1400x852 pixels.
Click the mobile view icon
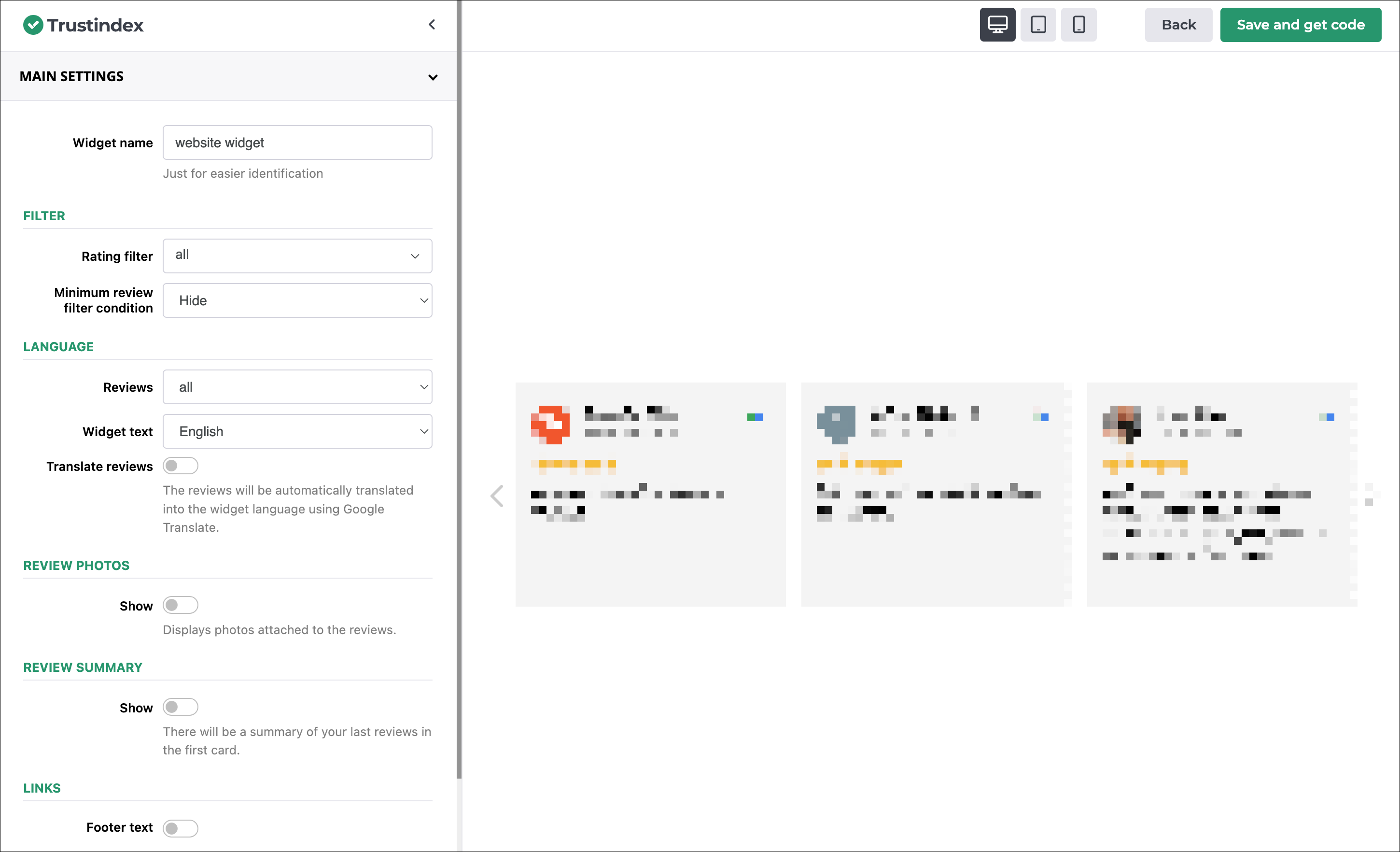click(1079, 25)
